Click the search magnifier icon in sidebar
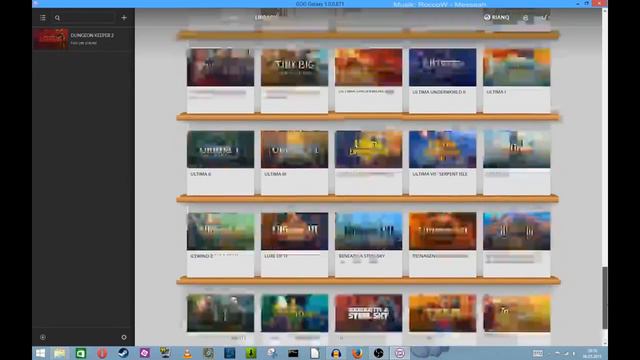Viewport: 640px width, 360px height. (x=58, y=18)
